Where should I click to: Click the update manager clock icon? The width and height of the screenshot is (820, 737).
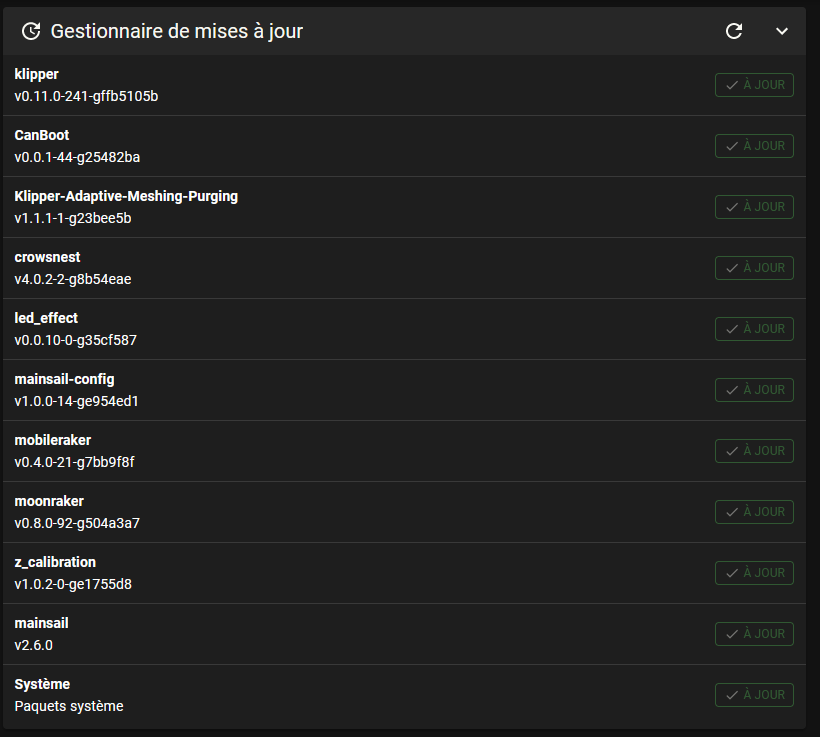point(31,31)
